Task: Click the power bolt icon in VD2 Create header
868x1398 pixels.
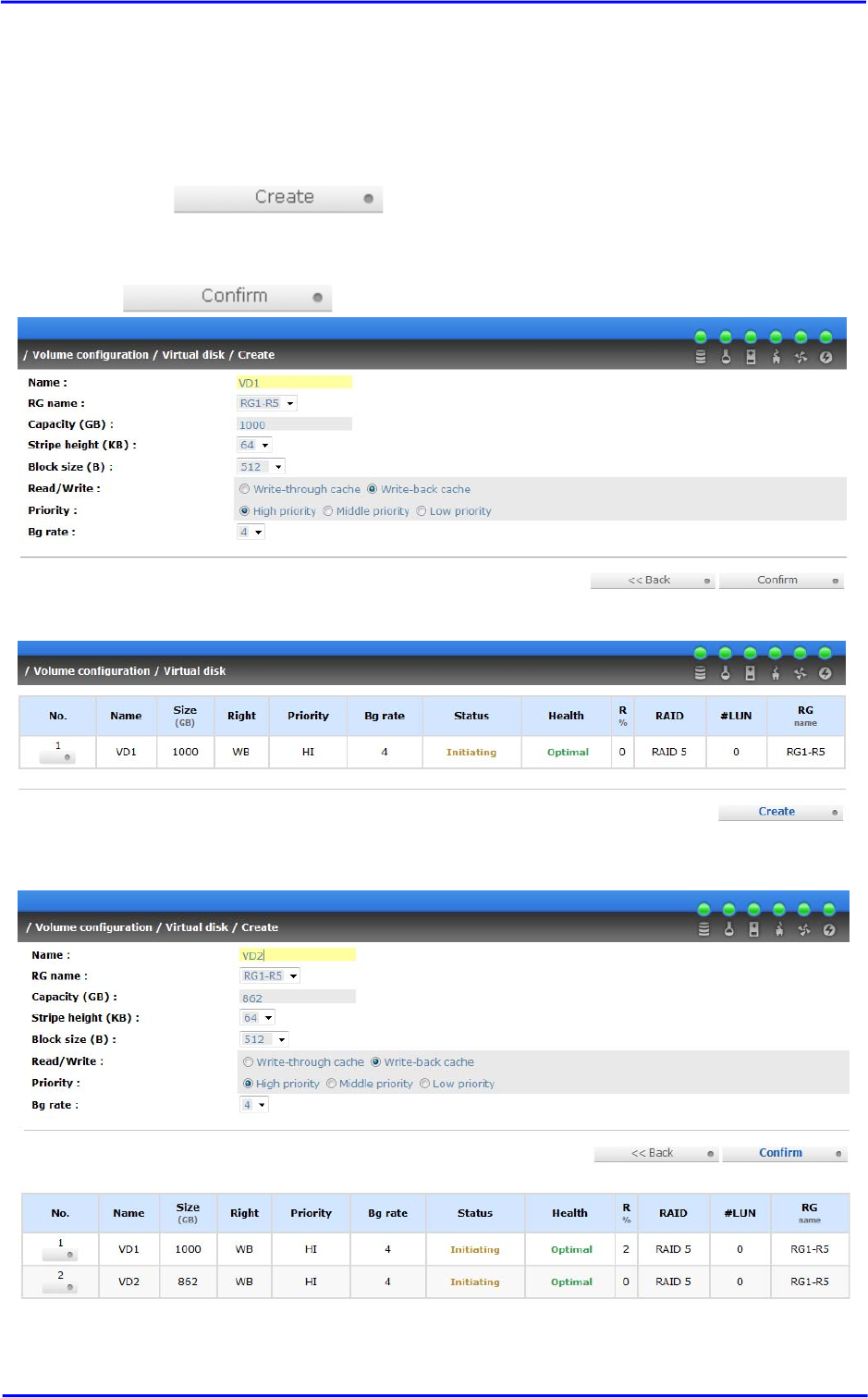Action: [x=828, y=929]
